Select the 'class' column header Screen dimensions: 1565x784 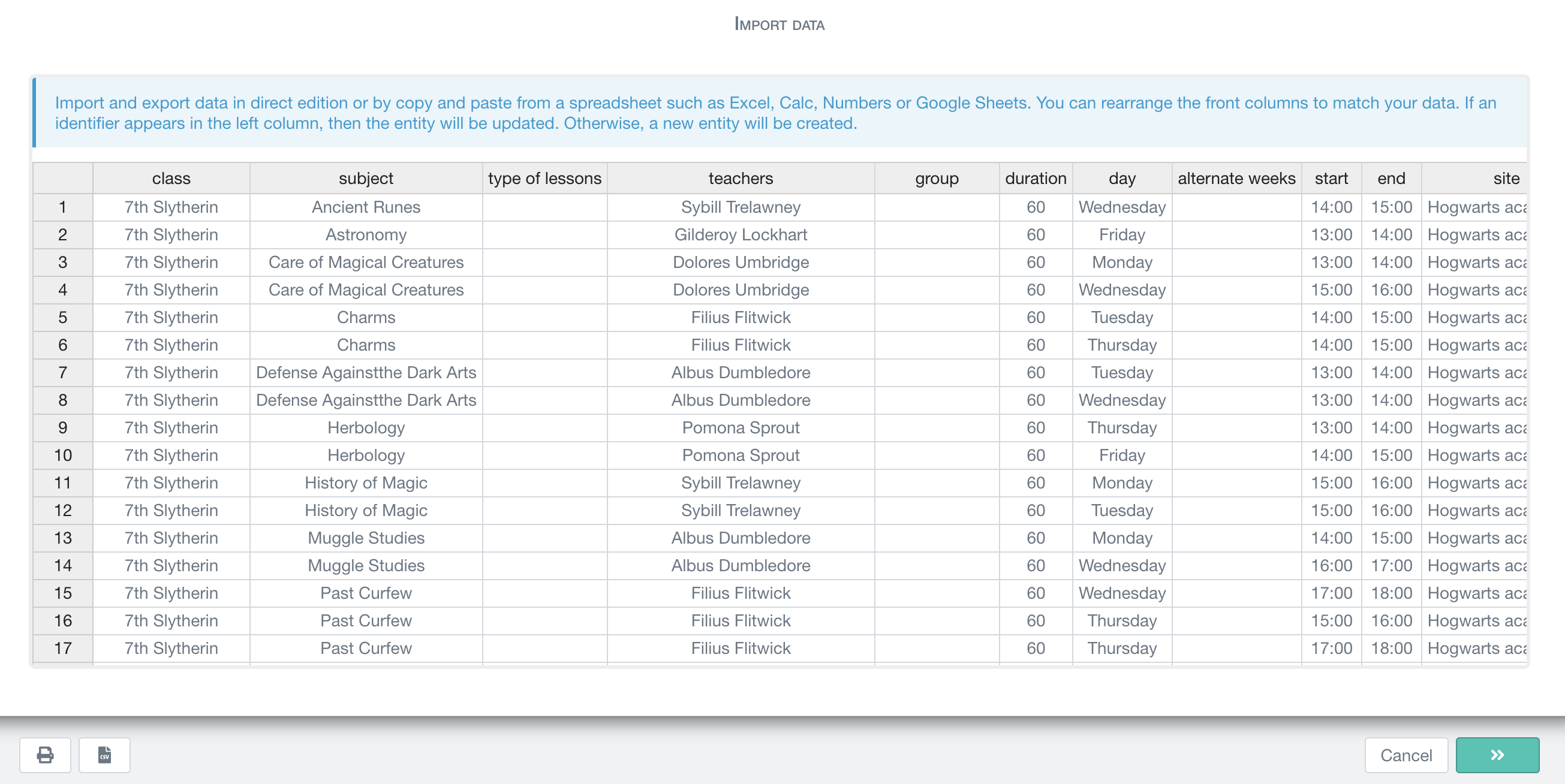171,178
